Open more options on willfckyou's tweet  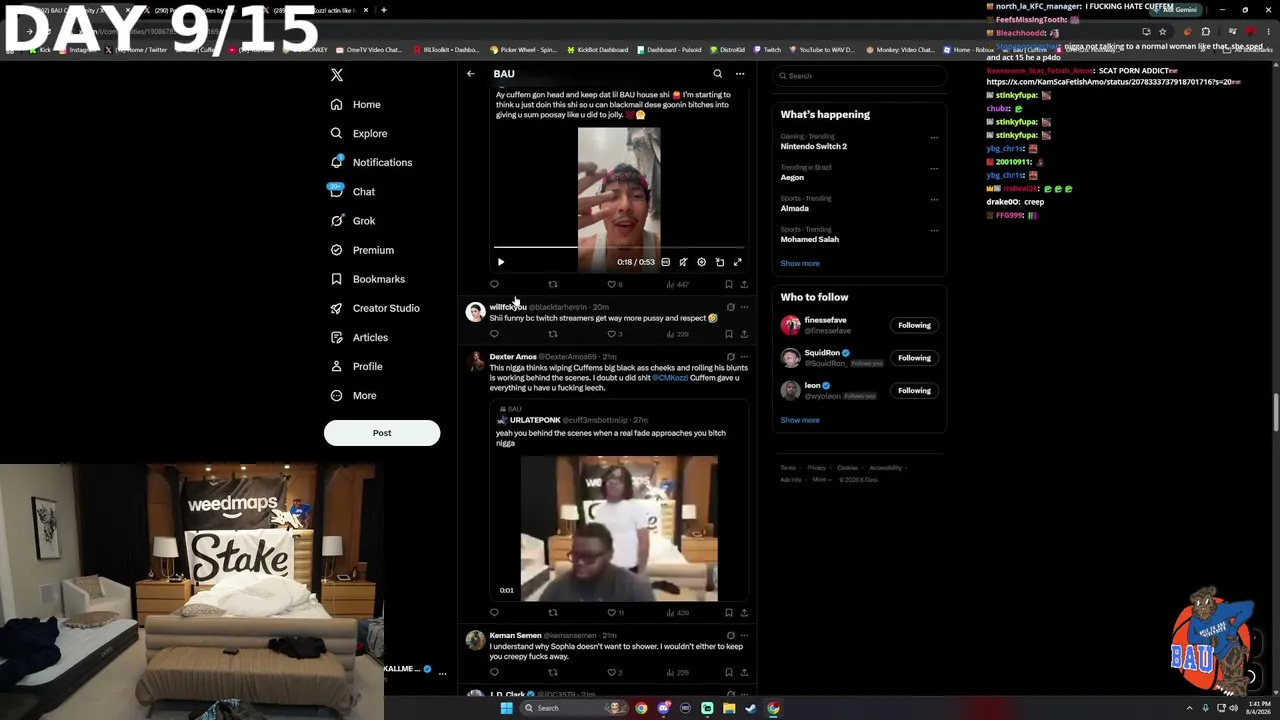743,307
